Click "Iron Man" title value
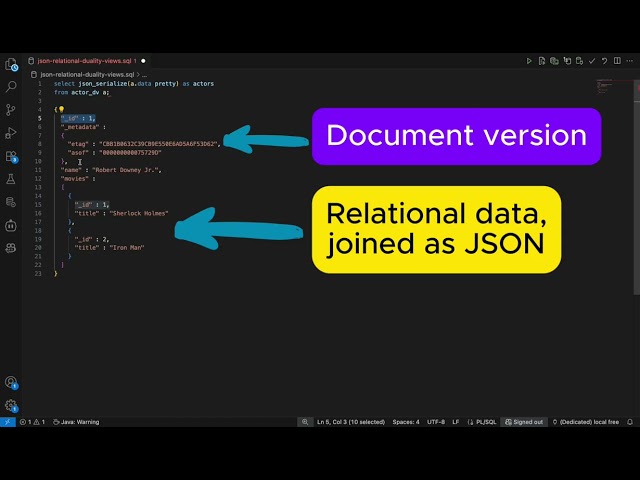Image resolution: width=640 pixels, height=480 pixels. pos(127,247)
